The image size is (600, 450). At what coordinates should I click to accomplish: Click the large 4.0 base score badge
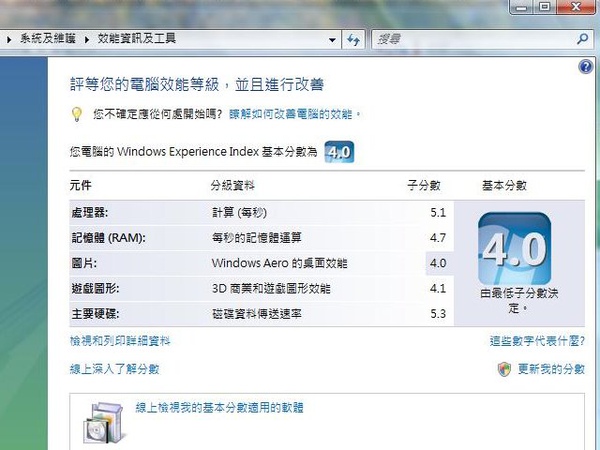[514, 248]
